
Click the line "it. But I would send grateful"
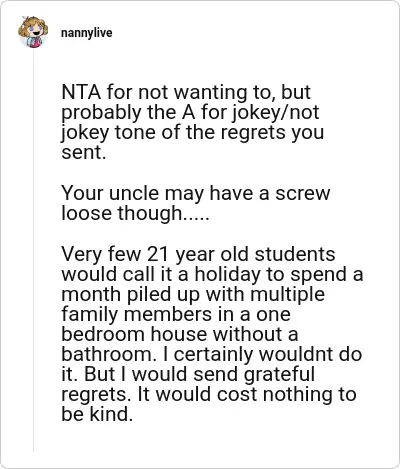tap(188, 374)
